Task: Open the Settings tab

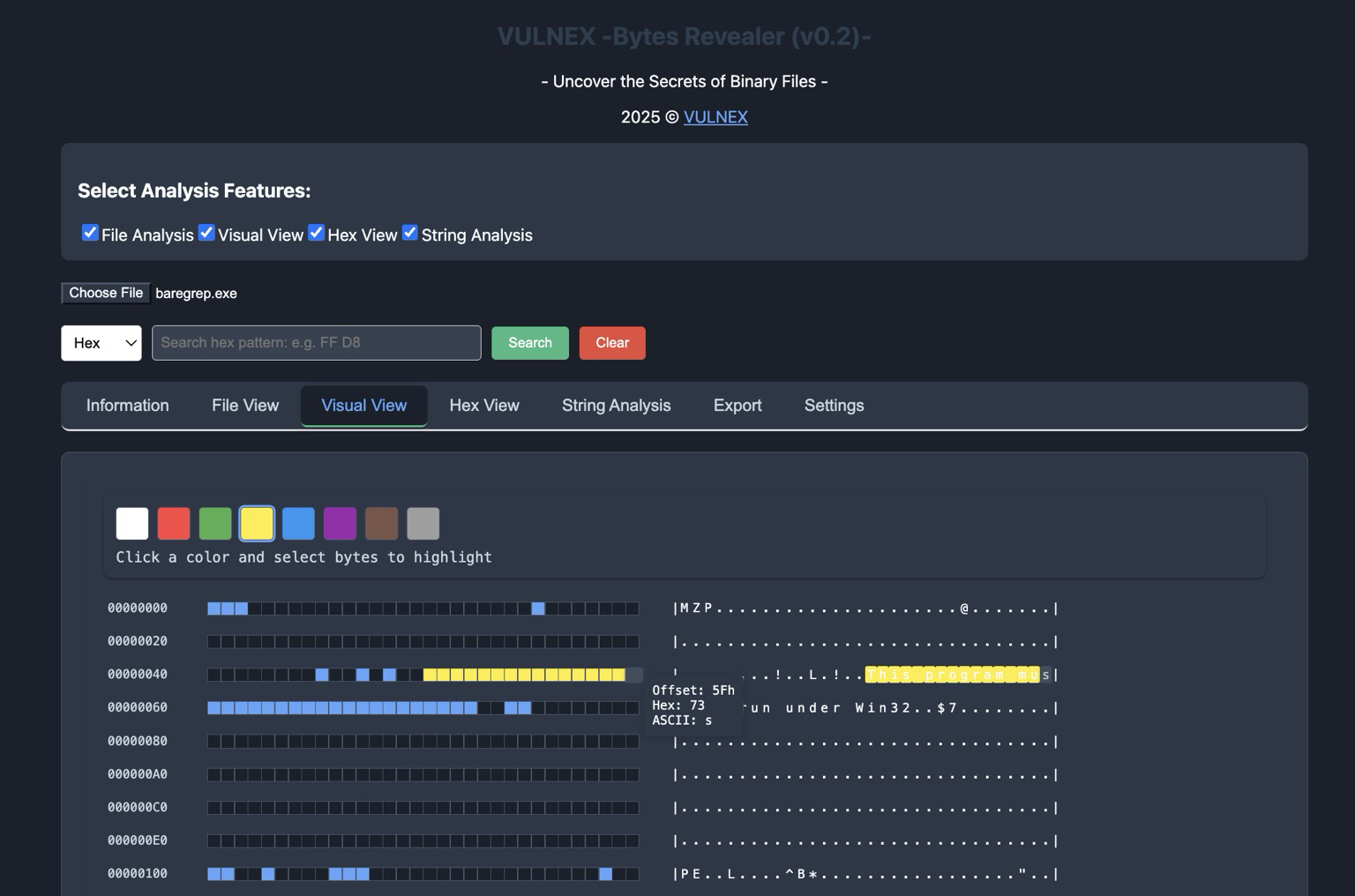Action: [x=835, y=406]
